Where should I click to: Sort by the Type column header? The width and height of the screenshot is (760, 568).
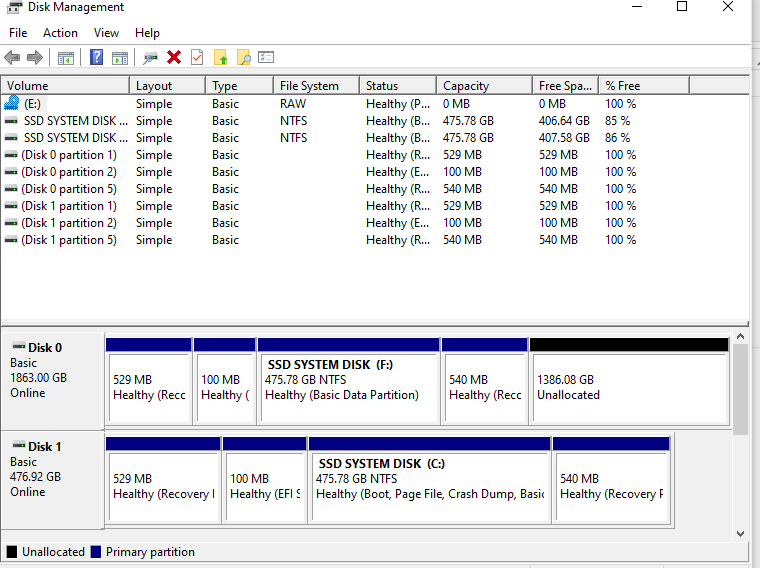coord(240,86)
